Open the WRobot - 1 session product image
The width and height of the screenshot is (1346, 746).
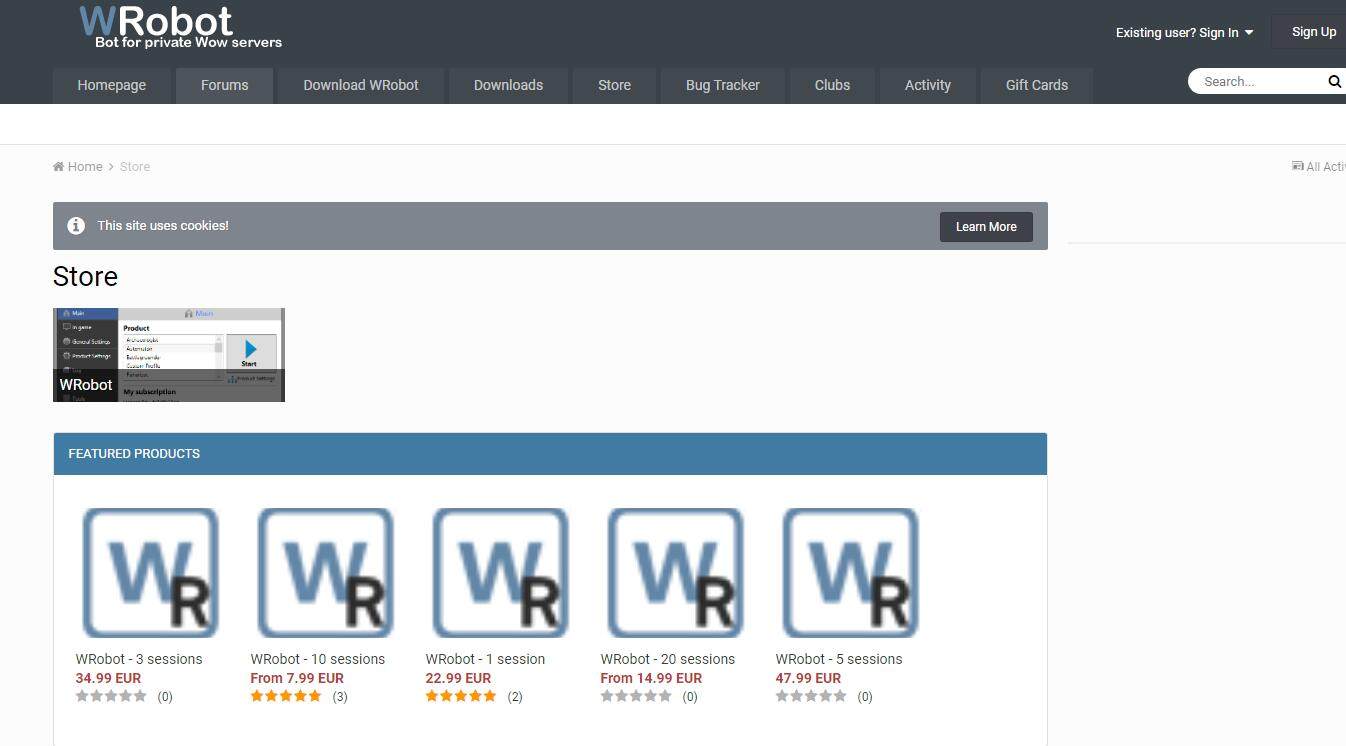coord(500,573)
